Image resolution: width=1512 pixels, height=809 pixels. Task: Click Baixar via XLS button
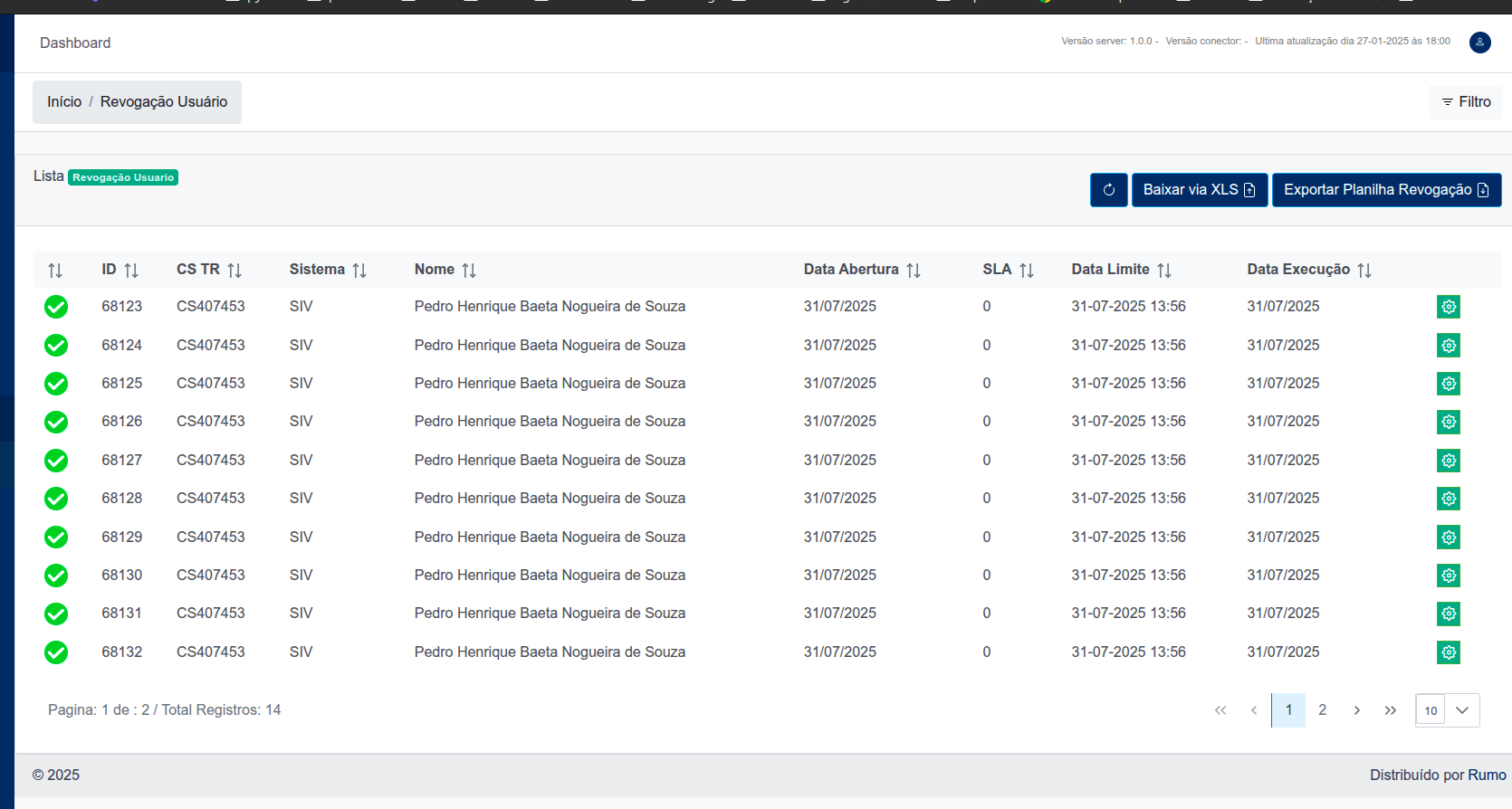point(1199,190)
